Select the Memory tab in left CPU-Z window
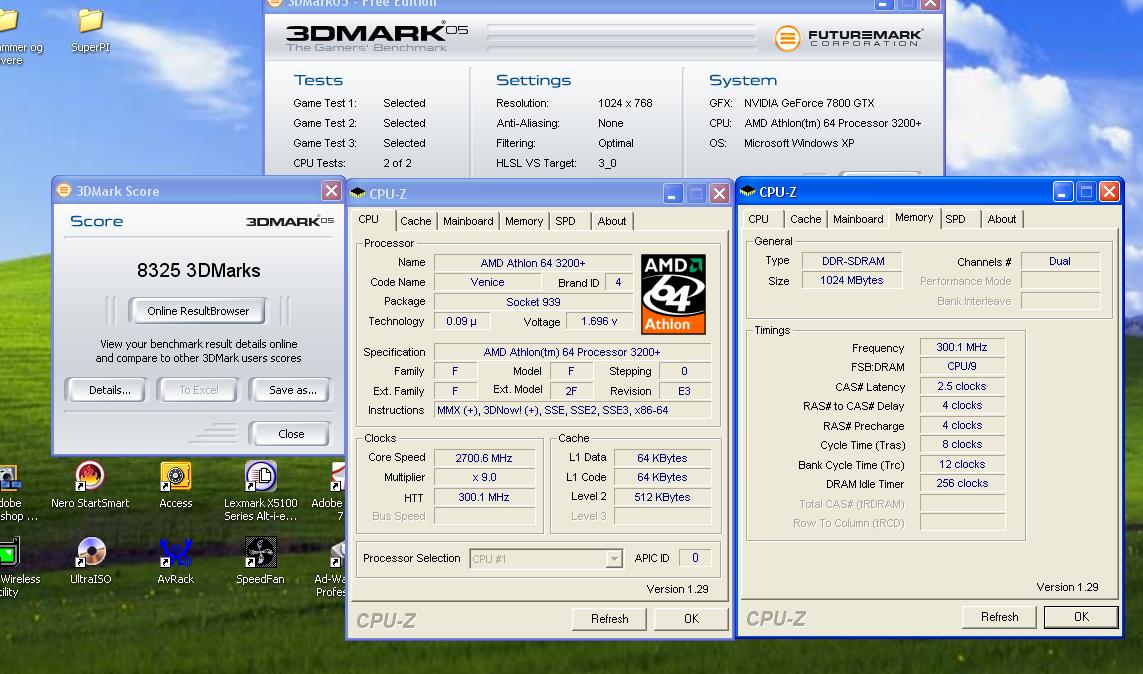Screen dimensions: 1143x674 523,221
